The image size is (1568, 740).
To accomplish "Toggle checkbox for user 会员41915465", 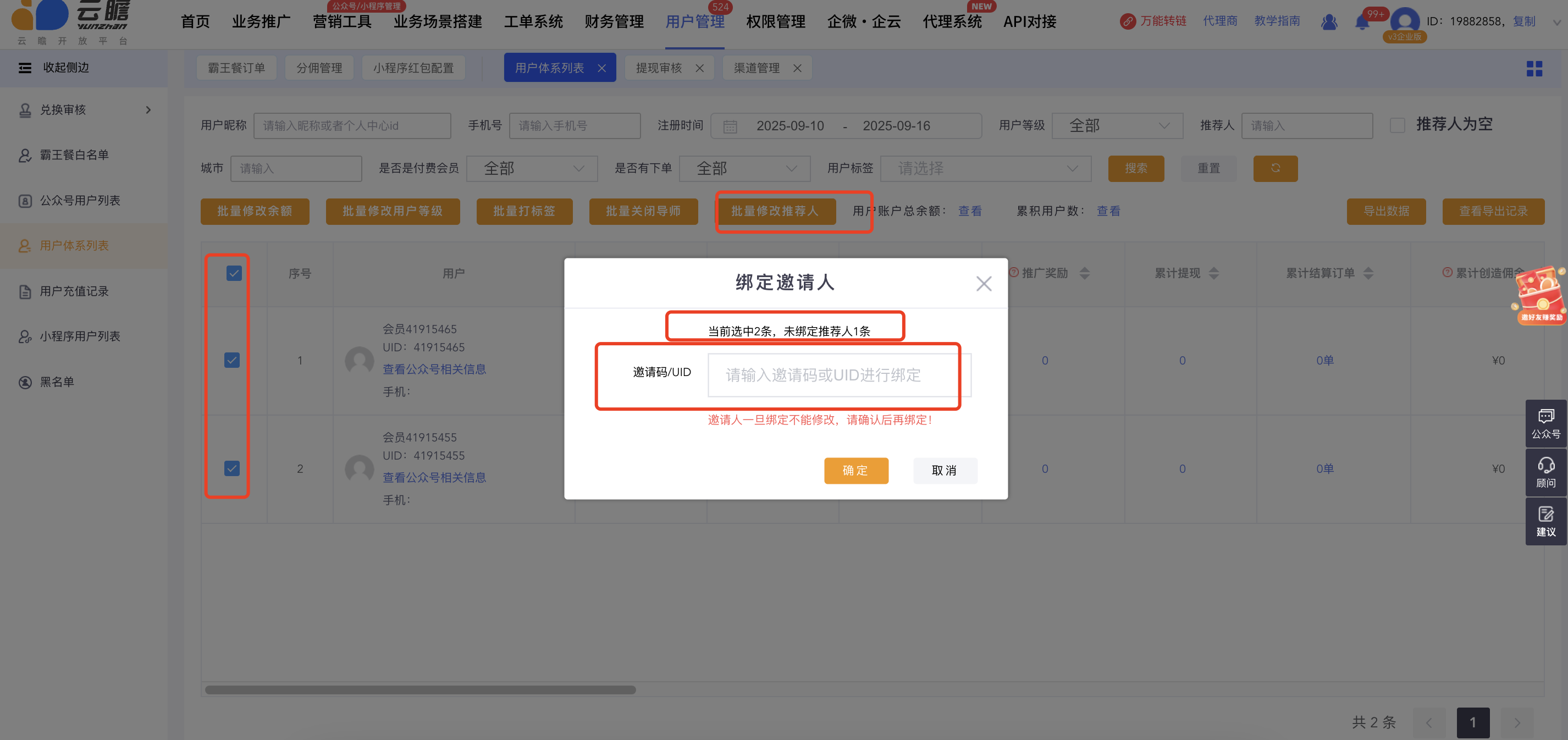I will click(232, 360).
